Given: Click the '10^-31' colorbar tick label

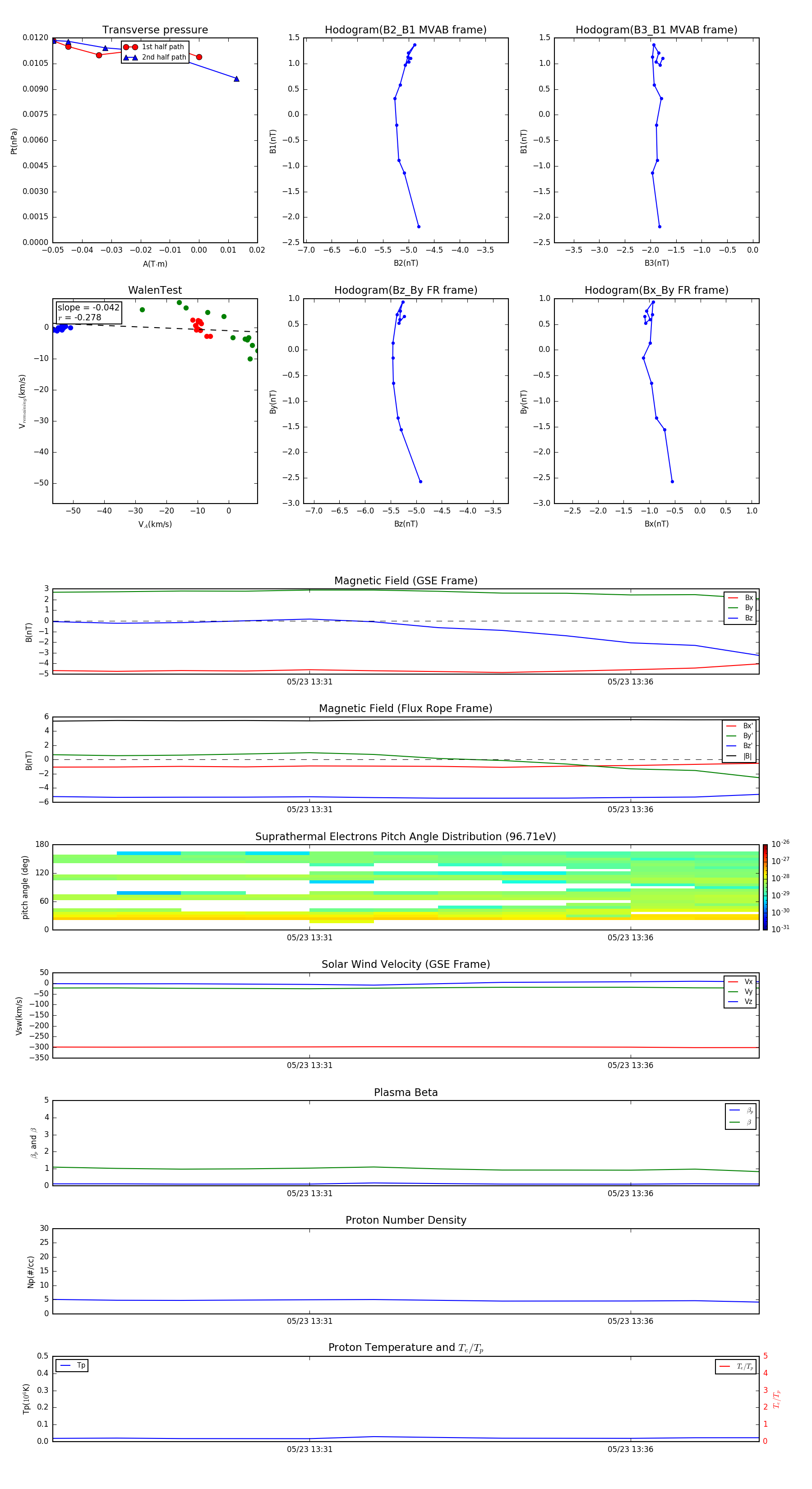Looking at the screenshot, I should (x=780, y=929).
